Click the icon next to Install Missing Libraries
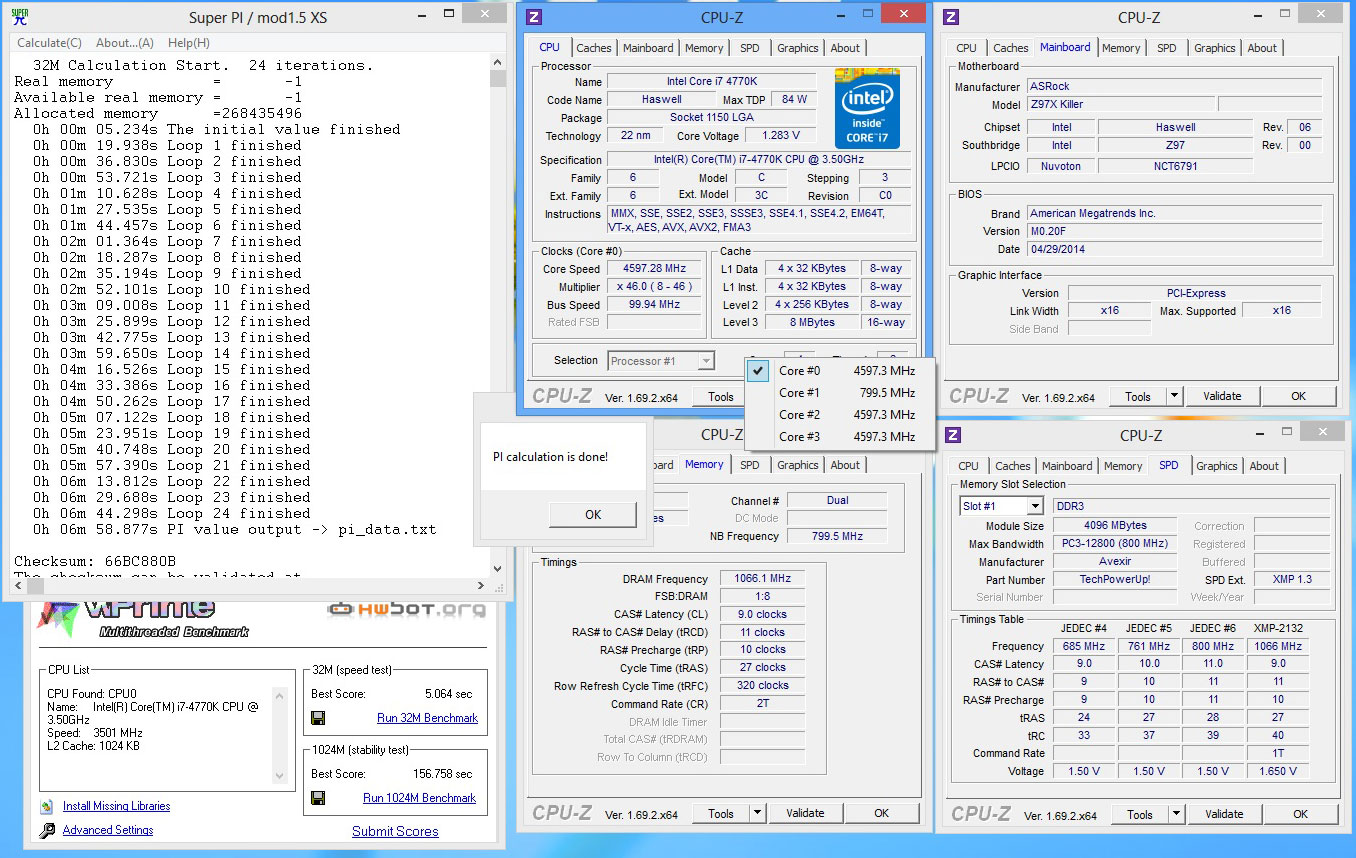 pos(47,806)
